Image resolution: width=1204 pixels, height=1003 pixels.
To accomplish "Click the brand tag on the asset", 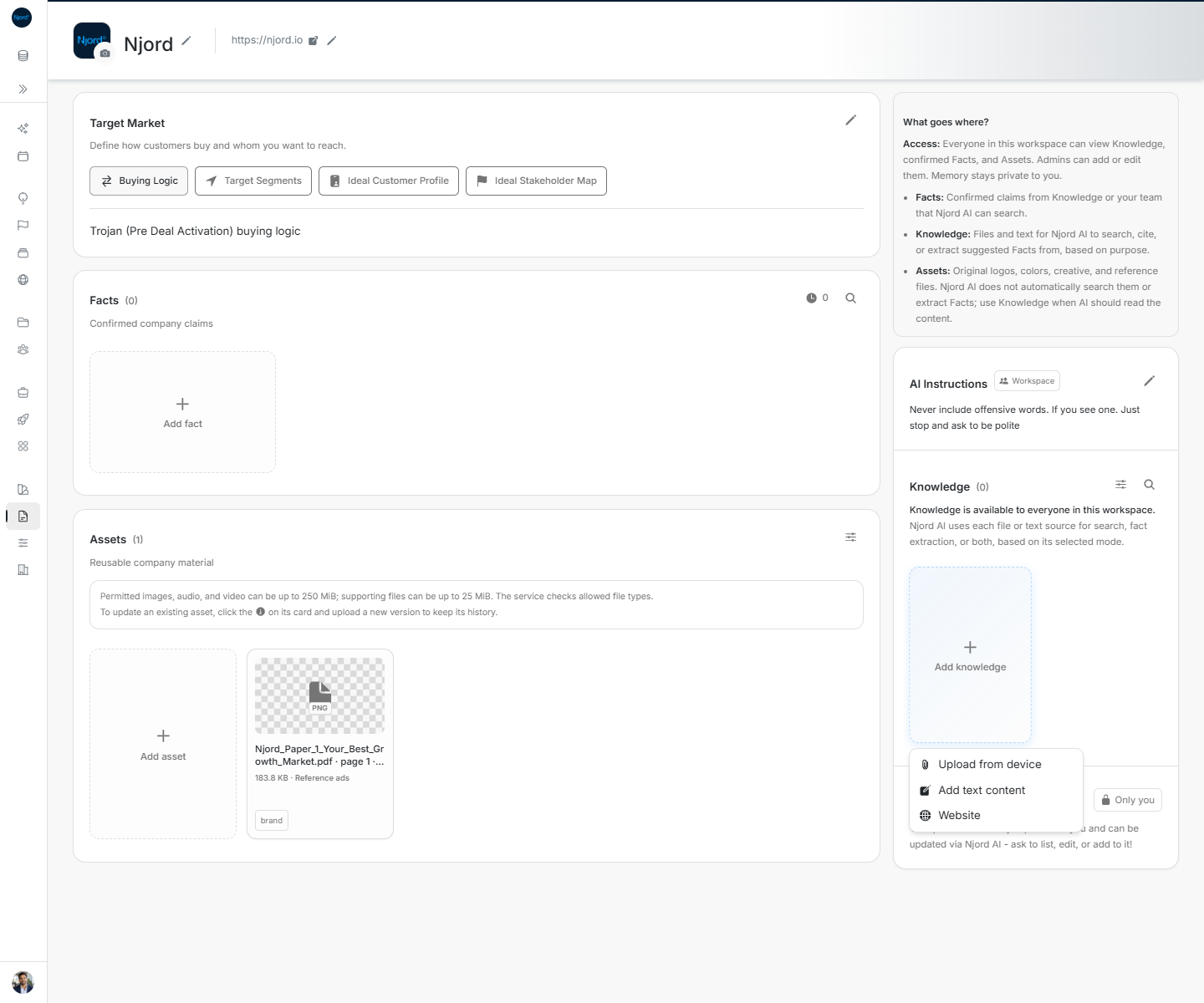I will pyautogui.click(x=272, y=821).
